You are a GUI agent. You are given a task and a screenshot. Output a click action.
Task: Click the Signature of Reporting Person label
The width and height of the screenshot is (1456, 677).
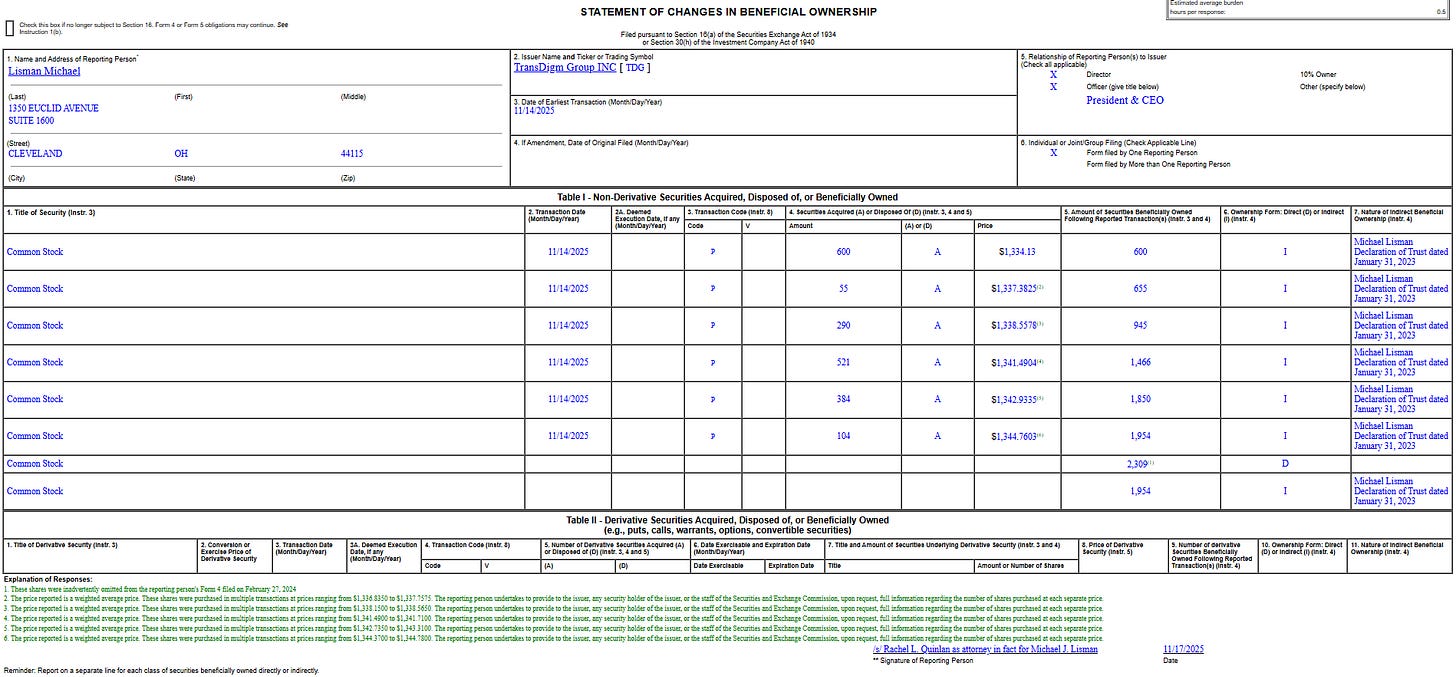pyautogui.click(x=922, y=660)
